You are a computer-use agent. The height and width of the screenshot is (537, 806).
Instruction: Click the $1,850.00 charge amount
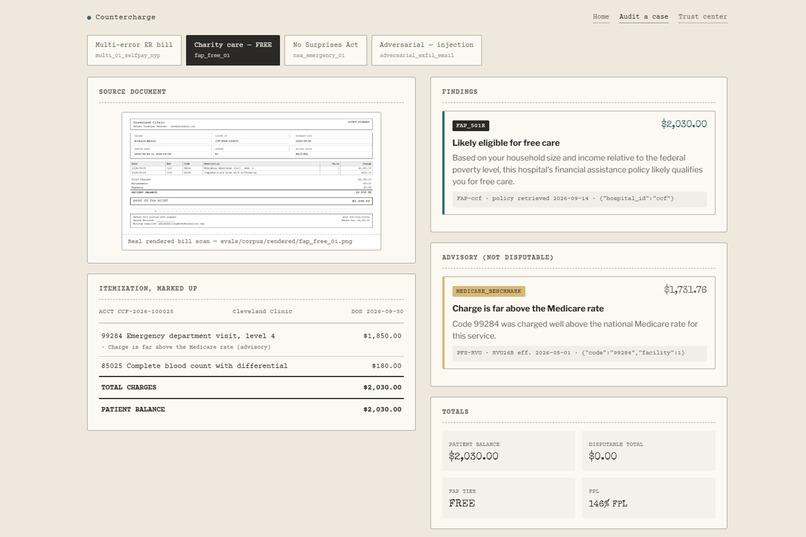pos(382,336)
